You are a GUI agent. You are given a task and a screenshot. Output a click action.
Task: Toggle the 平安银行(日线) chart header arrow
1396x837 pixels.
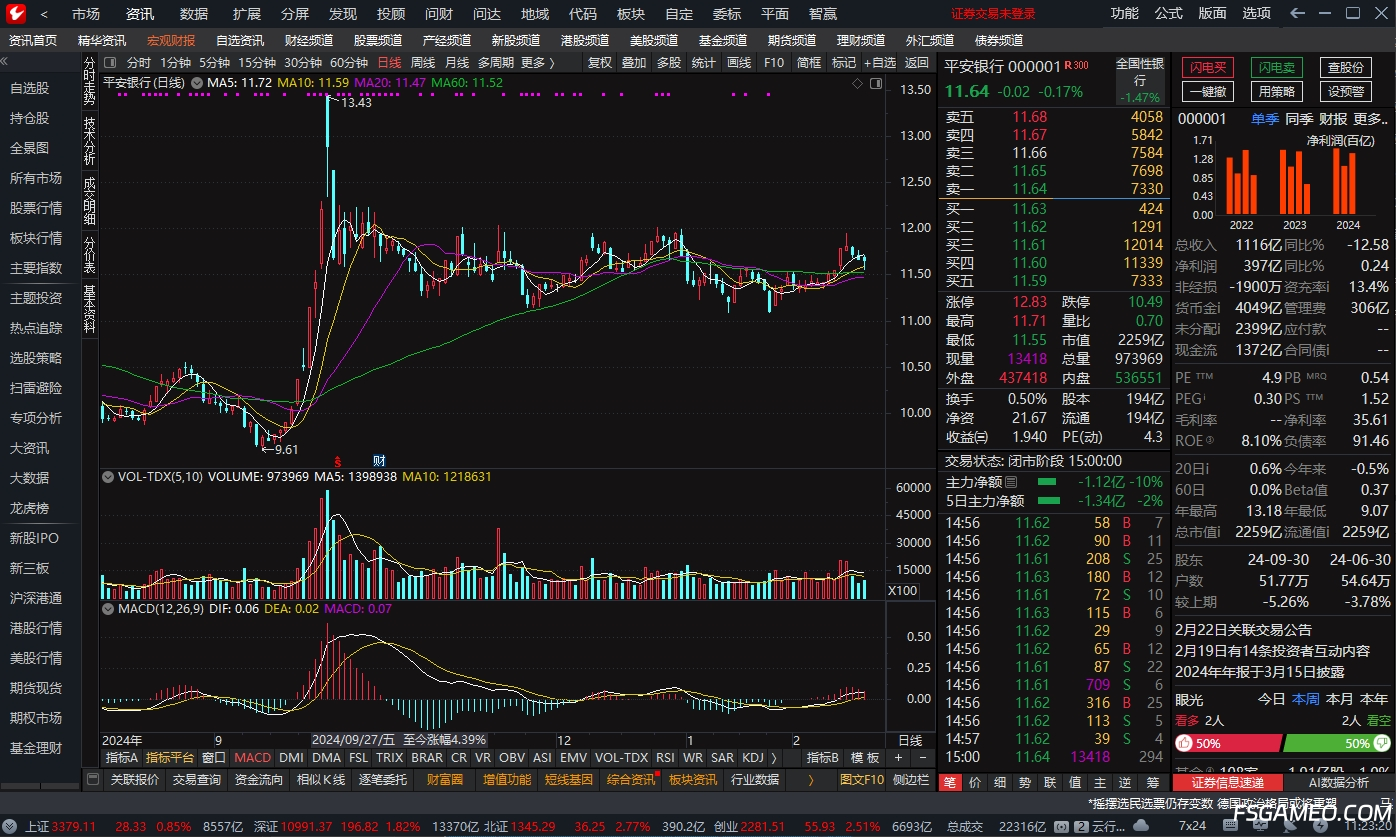click(x=196, y=83)
